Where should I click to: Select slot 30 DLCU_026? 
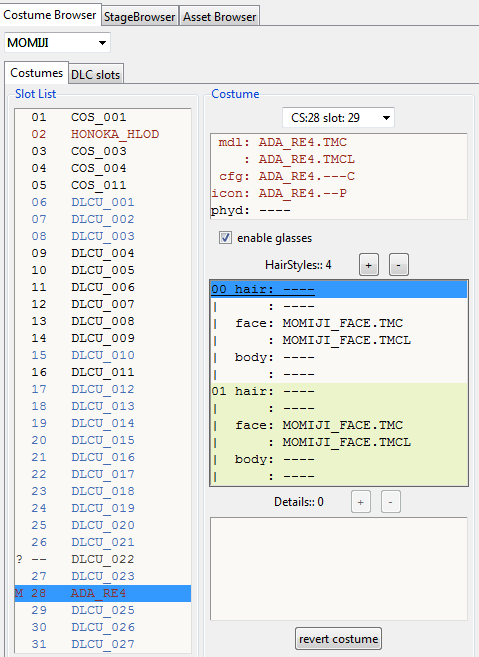click(x=103, y=627)
